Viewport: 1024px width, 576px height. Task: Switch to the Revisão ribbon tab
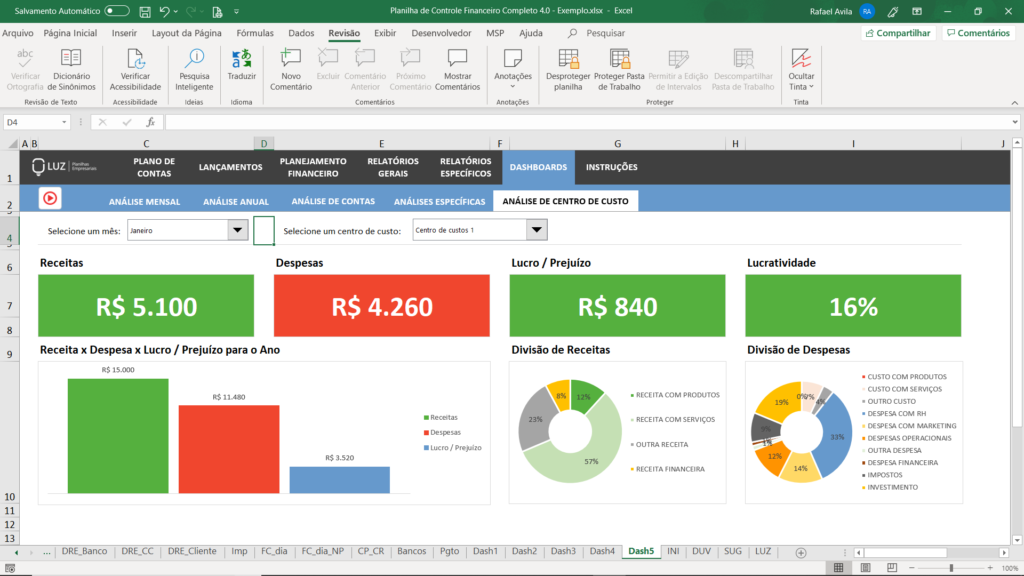[x=343, y=33]
